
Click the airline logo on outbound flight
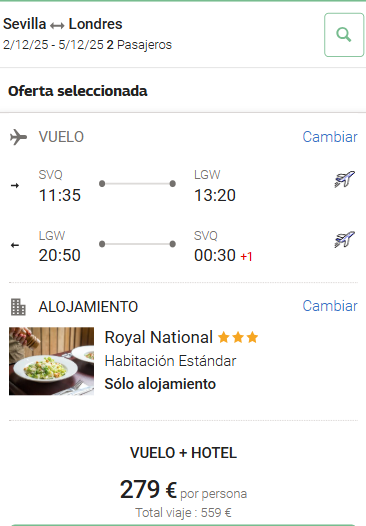[345, 179]
